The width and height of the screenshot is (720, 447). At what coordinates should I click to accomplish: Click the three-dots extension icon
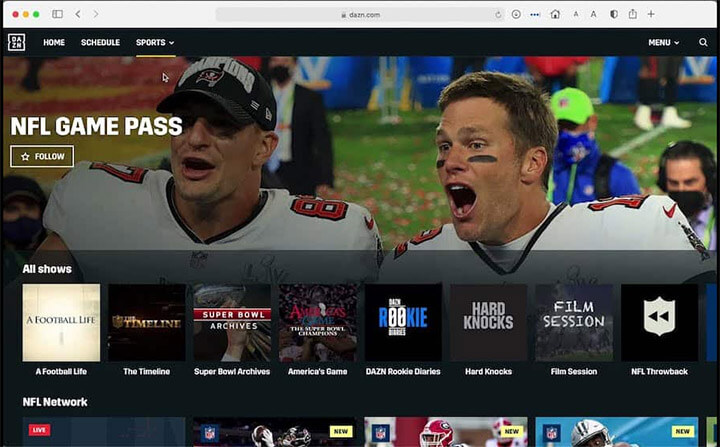[534, 15]
